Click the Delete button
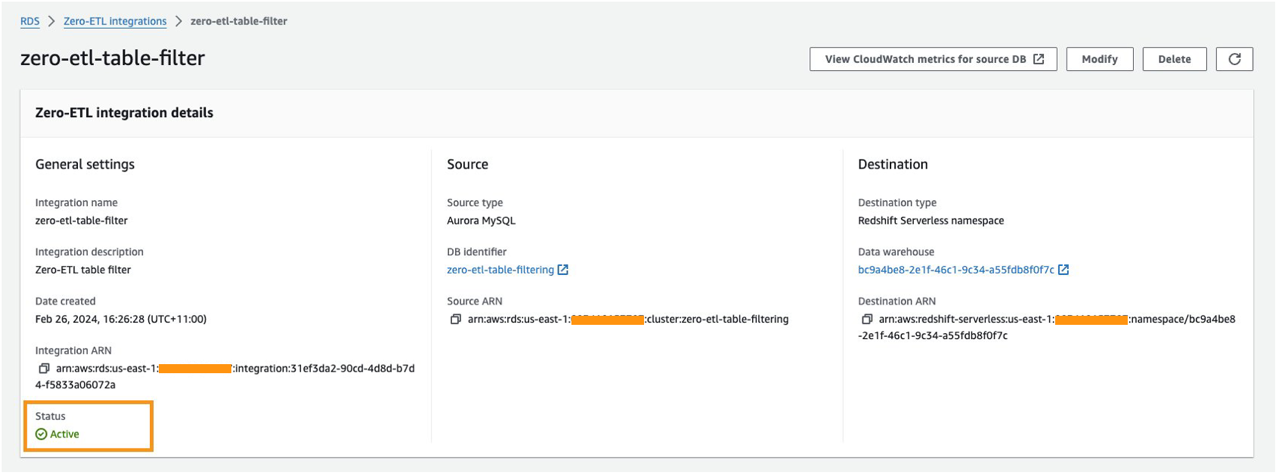This screenshot has height=476, width=1276. click(1174, 59)
